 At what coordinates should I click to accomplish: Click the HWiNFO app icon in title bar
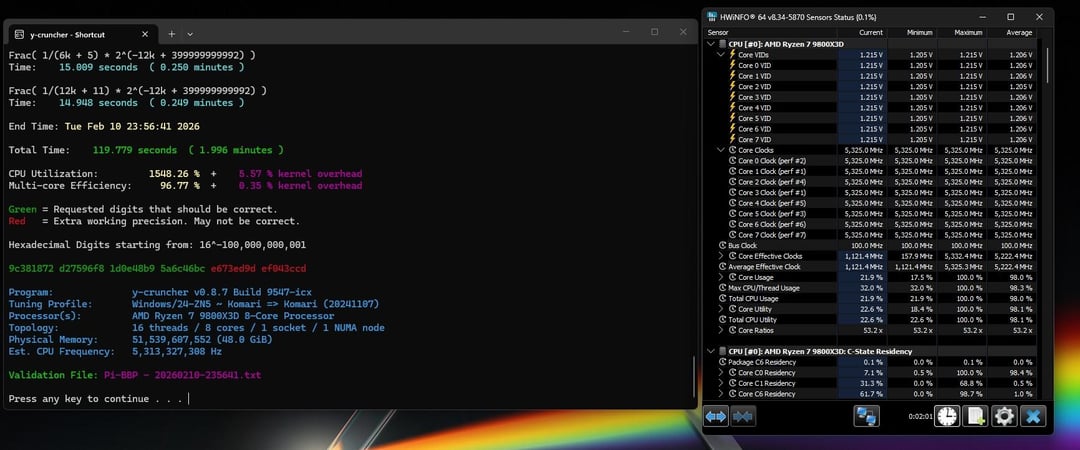point(712,17)
